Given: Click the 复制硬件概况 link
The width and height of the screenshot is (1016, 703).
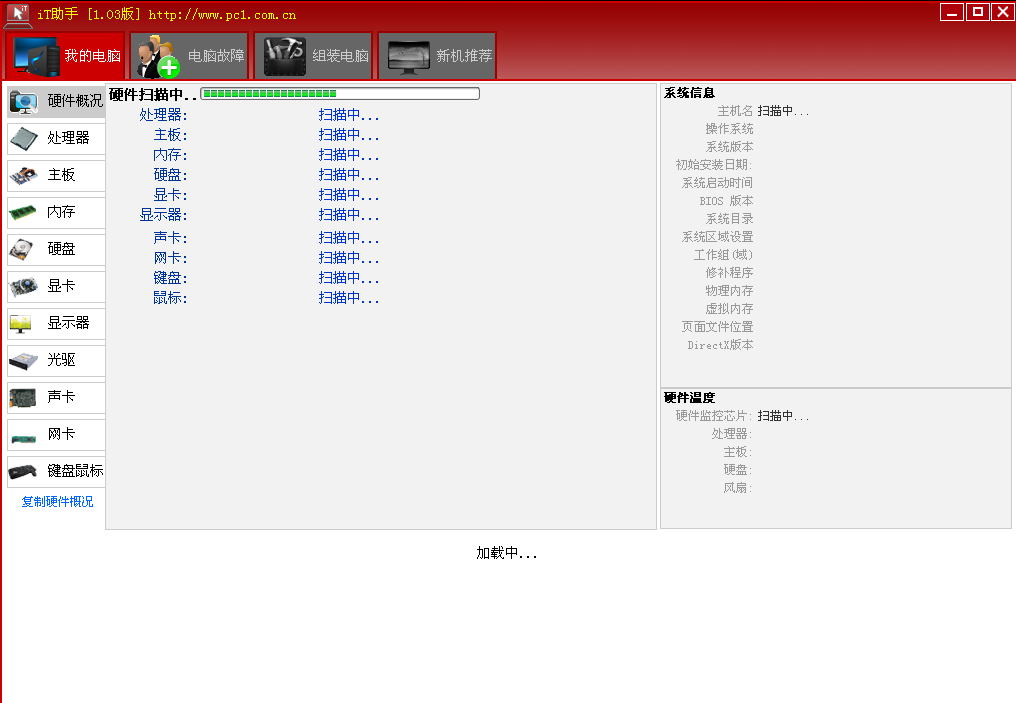Looking at the screenshot, I should tap(57, 501).
